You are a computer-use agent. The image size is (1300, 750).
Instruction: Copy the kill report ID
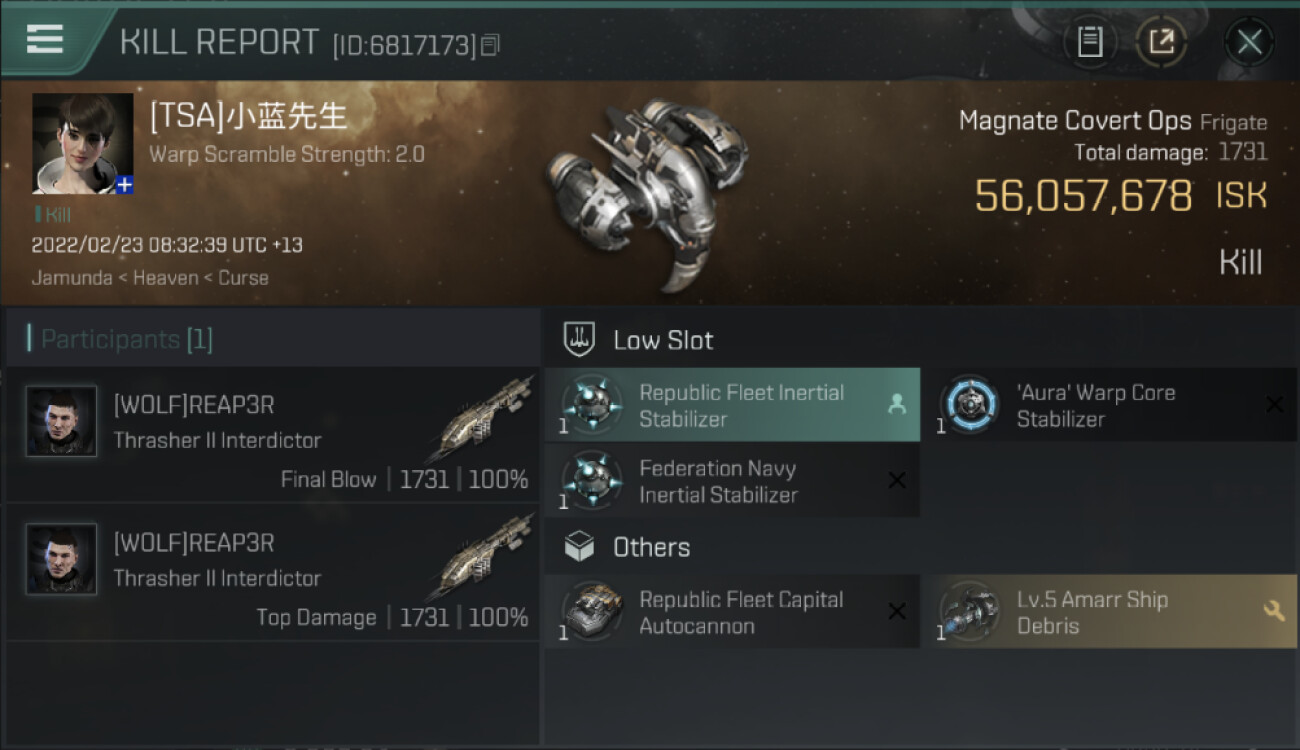490,45
